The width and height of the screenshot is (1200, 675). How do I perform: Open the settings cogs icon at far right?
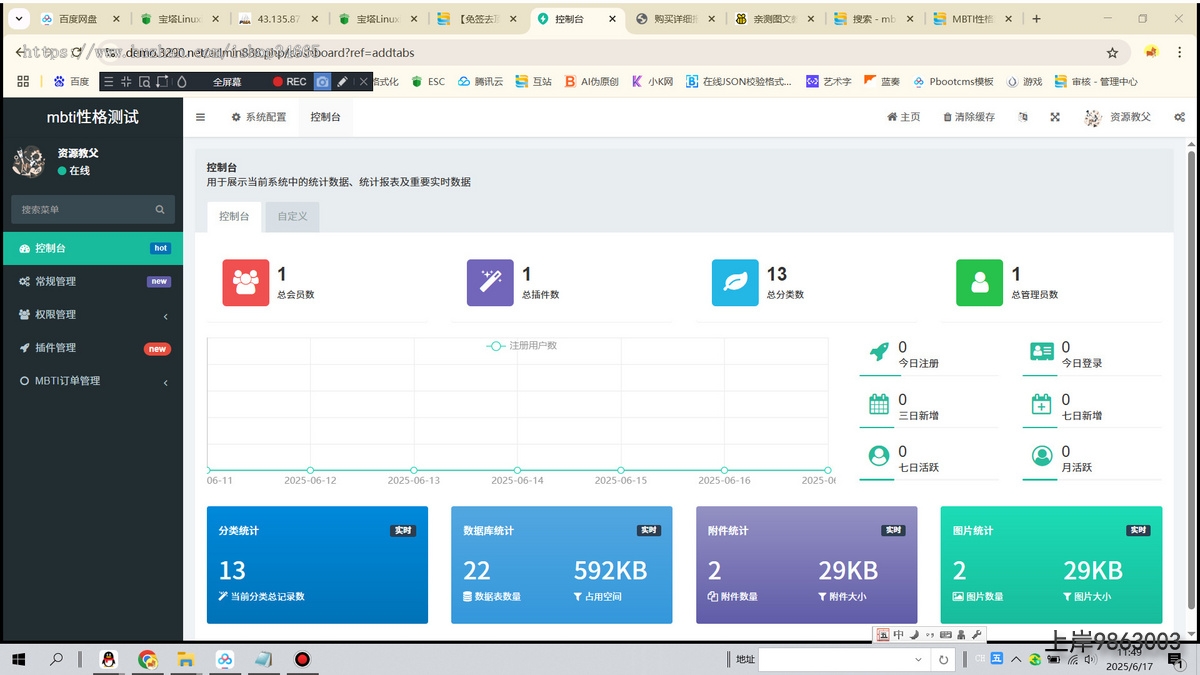point(1180,117)
